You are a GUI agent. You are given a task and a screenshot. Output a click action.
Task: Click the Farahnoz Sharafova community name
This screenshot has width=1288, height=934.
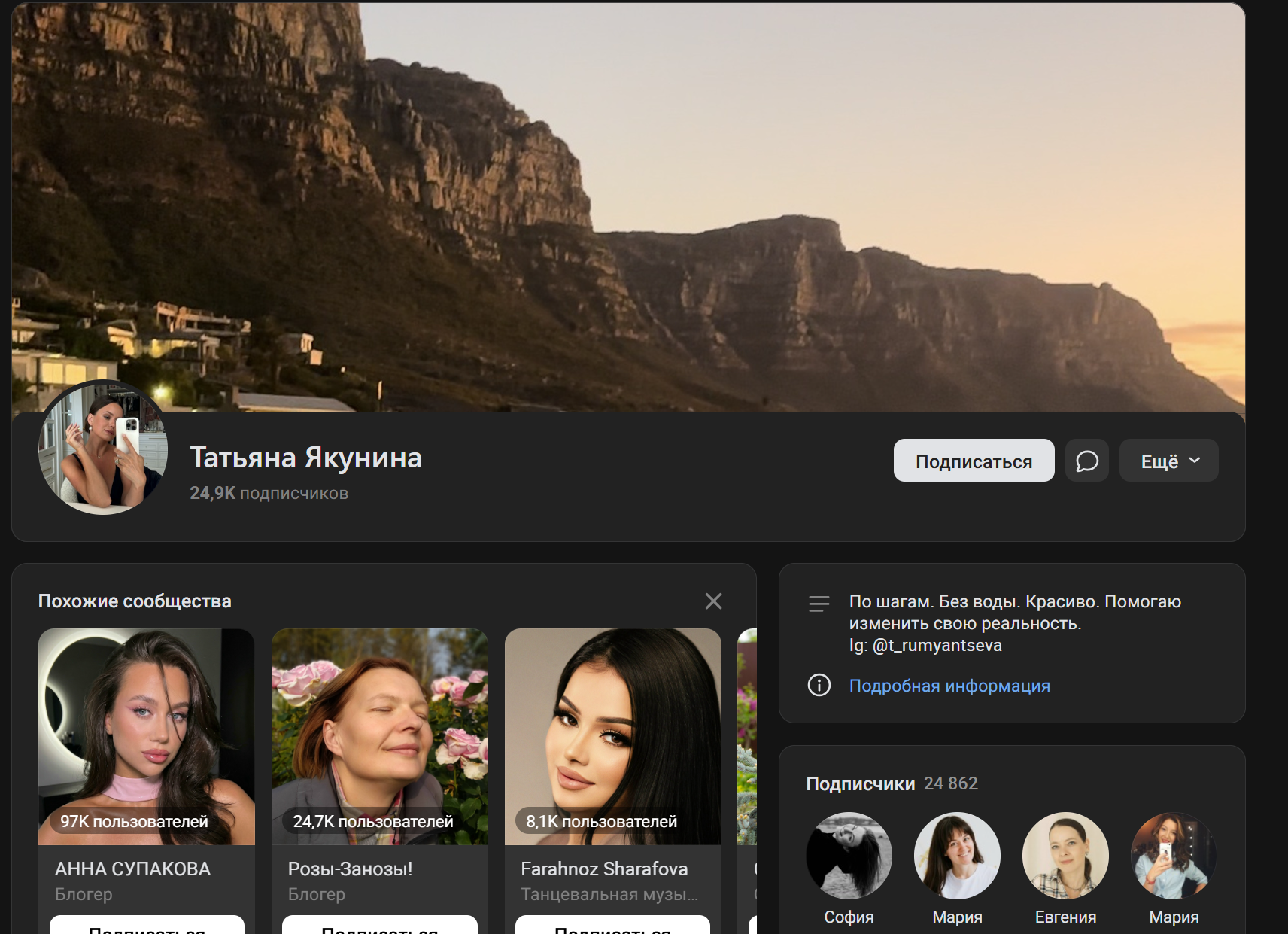[604, 869]
